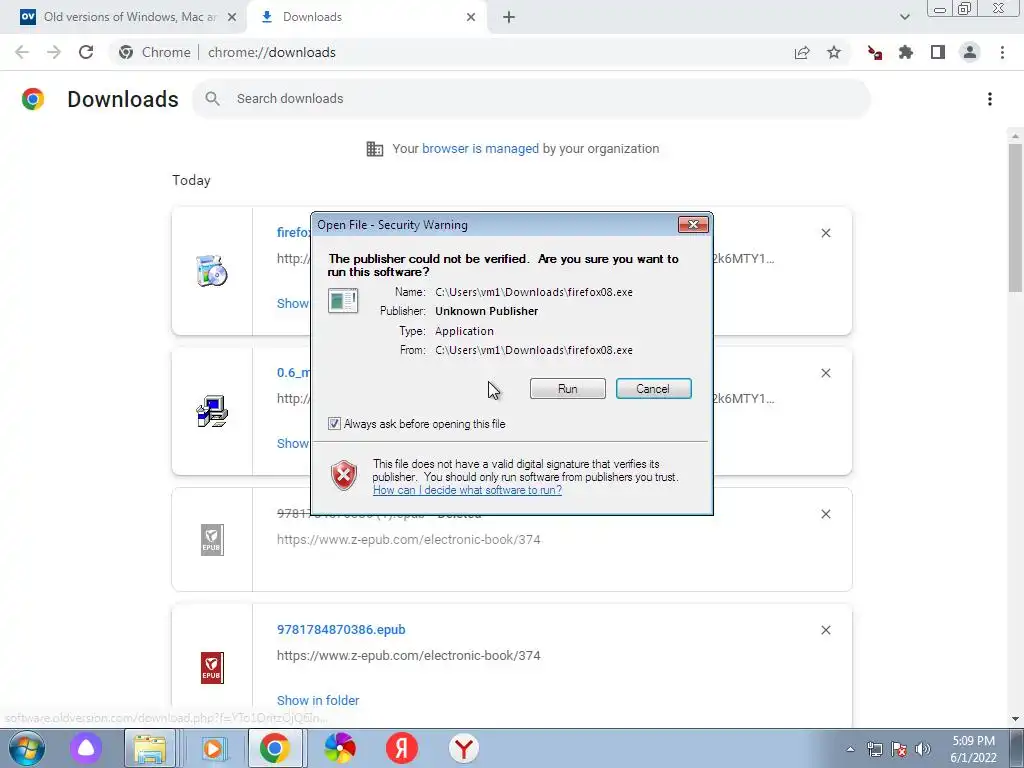This screenshot has height=768, width=1024.
Task: Remove 9781784870386.epub from list
Action: point(825,630)
